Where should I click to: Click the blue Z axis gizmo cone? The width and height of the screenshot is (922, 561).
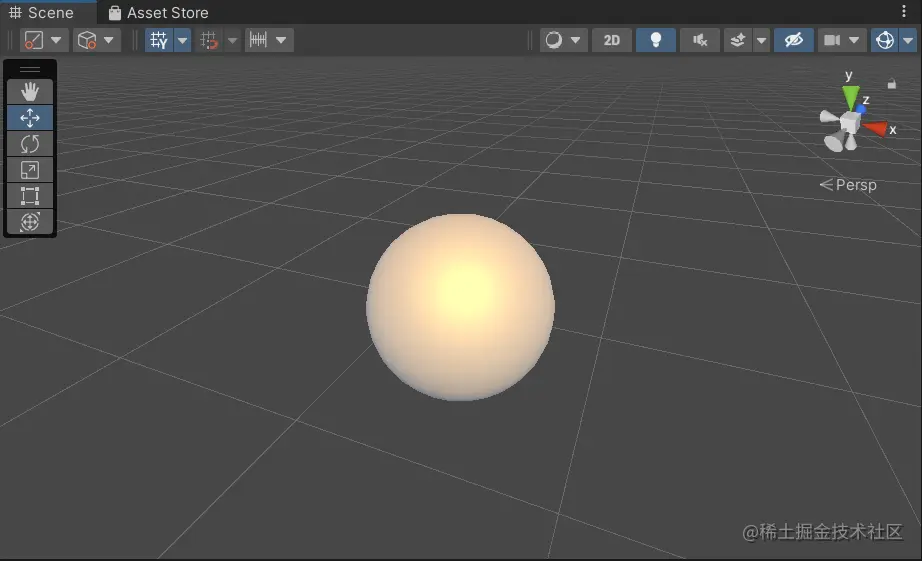[861, 109]
